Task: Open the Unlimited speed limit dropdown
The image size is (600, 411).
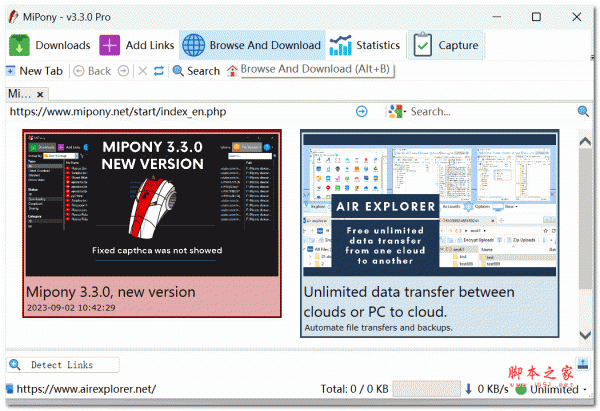Action: [551, 389]
